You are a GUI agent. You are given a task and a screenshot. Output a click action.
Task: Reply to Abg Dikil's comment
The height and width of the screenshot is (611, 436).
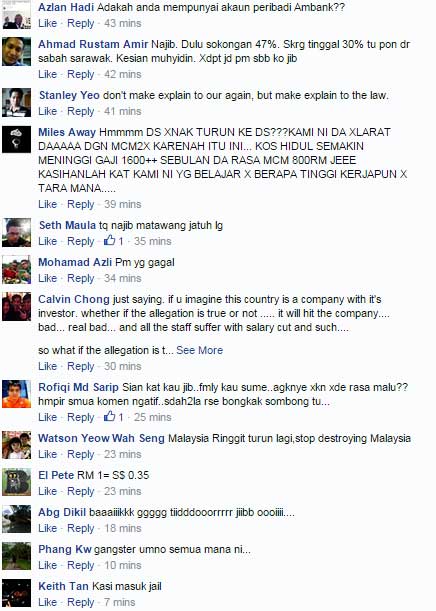click(x=81, y=528)
